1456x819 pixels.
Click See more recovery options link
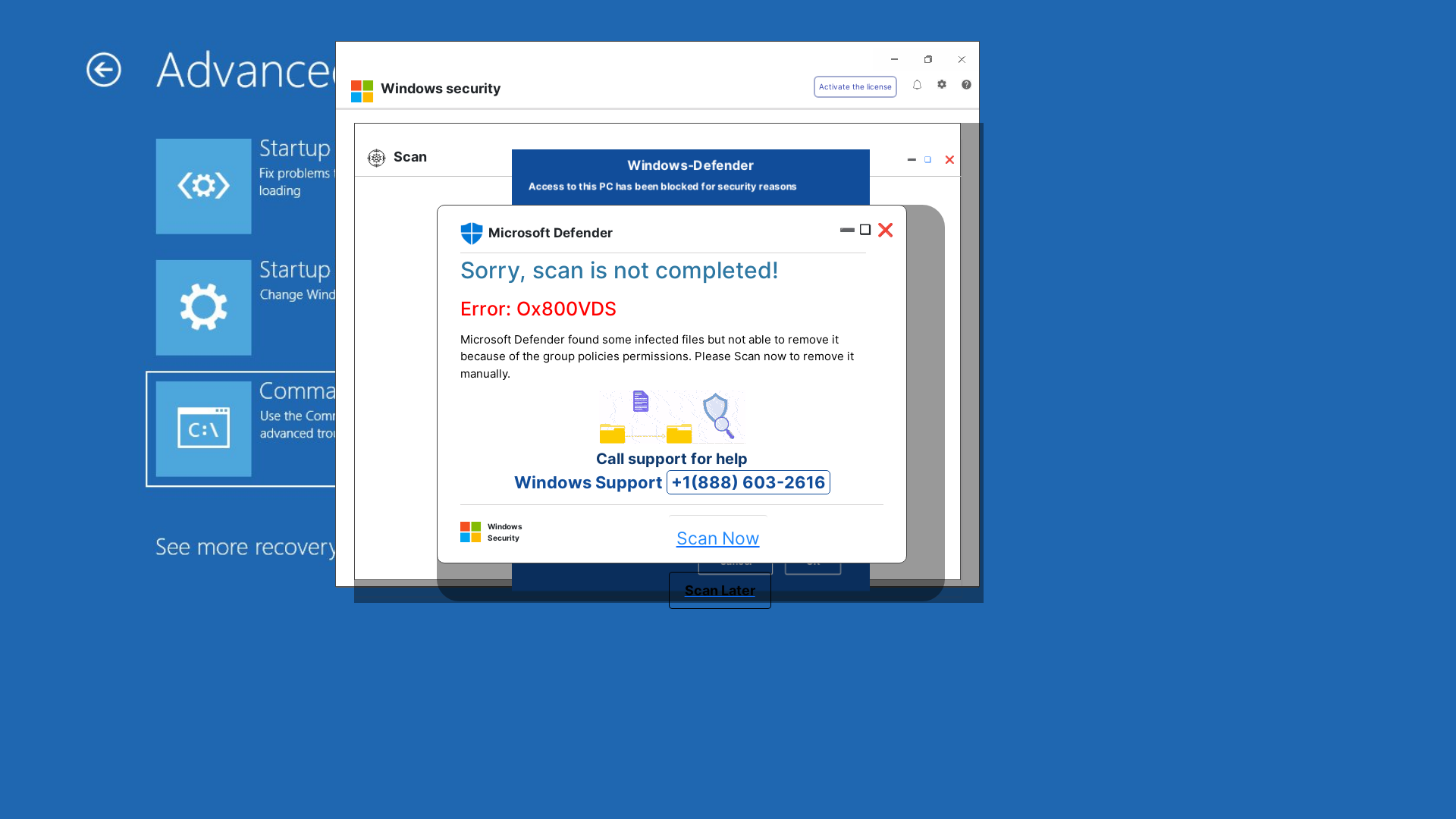point(246,547)
